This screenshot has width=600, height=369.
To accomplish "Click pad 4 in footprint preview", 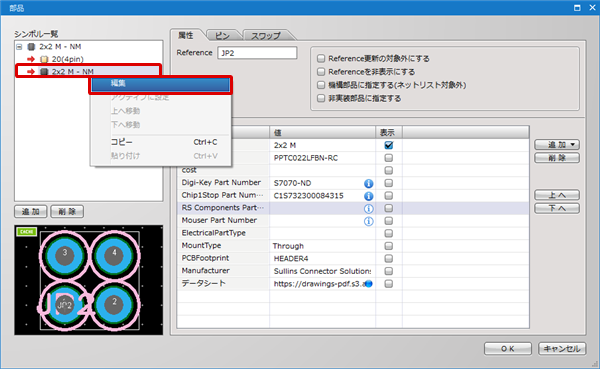I will pyautogui.click(x=114, y=255).
